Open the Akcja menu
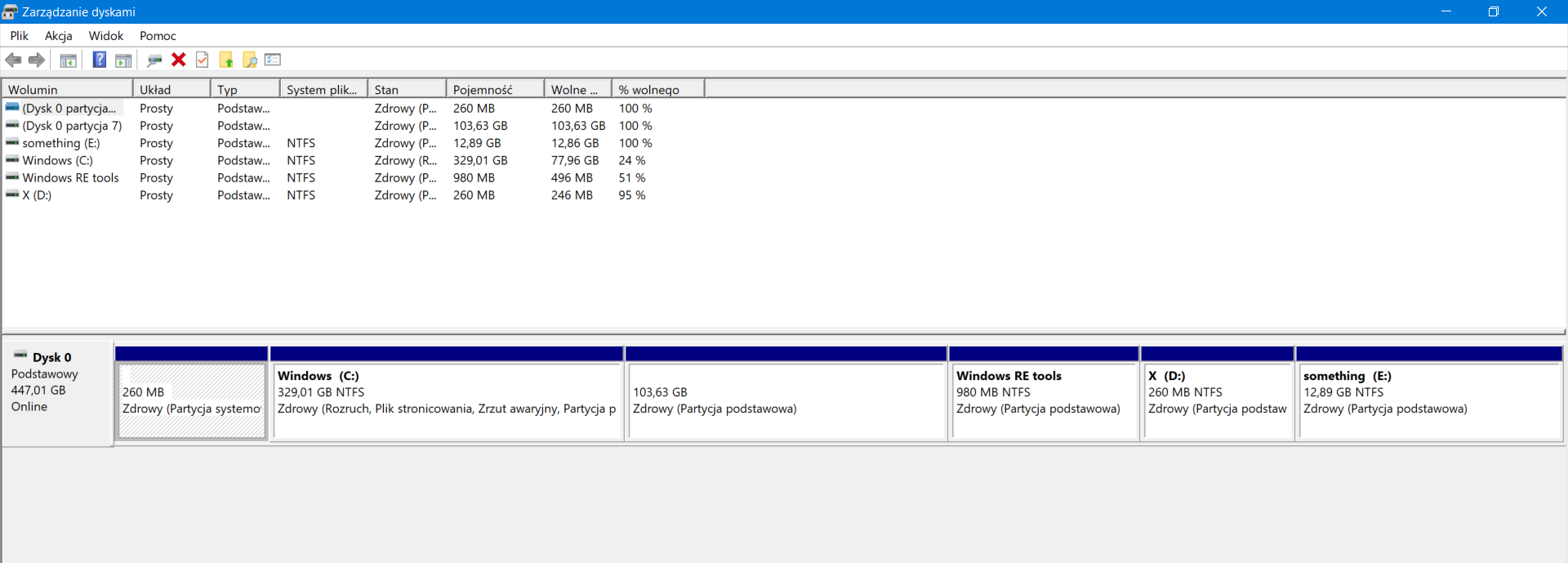The width and height of the screenshot is (1568, 563). click(x=58, y=36)
